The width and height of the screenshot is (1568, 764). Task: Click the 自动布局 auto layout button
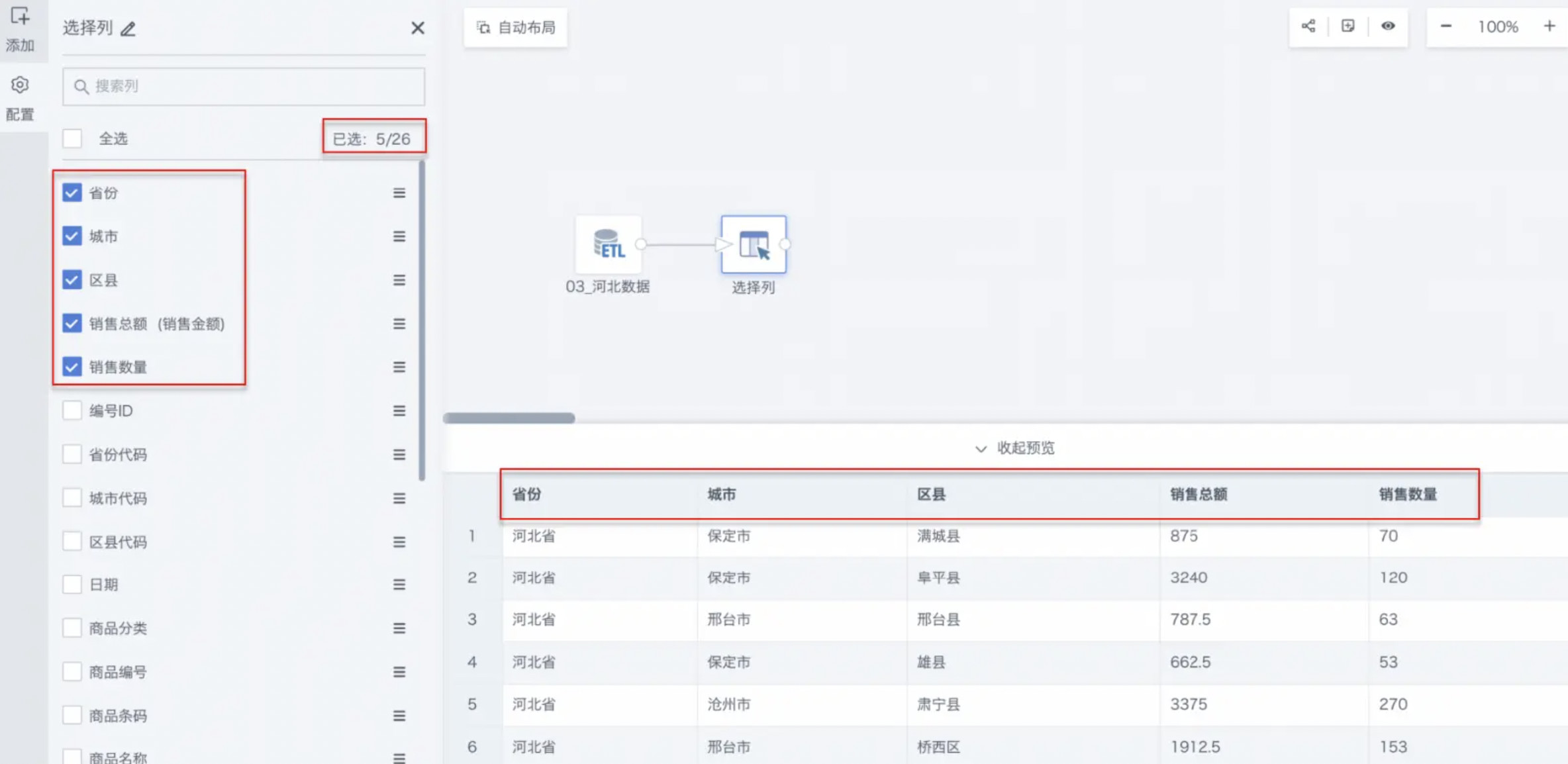516,27
